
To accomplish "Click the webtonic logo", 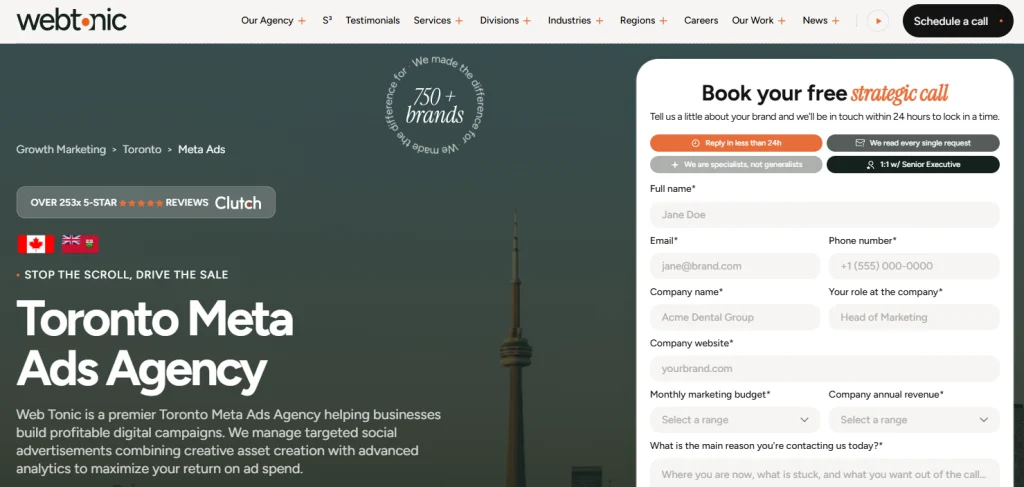I will (x=72, y=20).
